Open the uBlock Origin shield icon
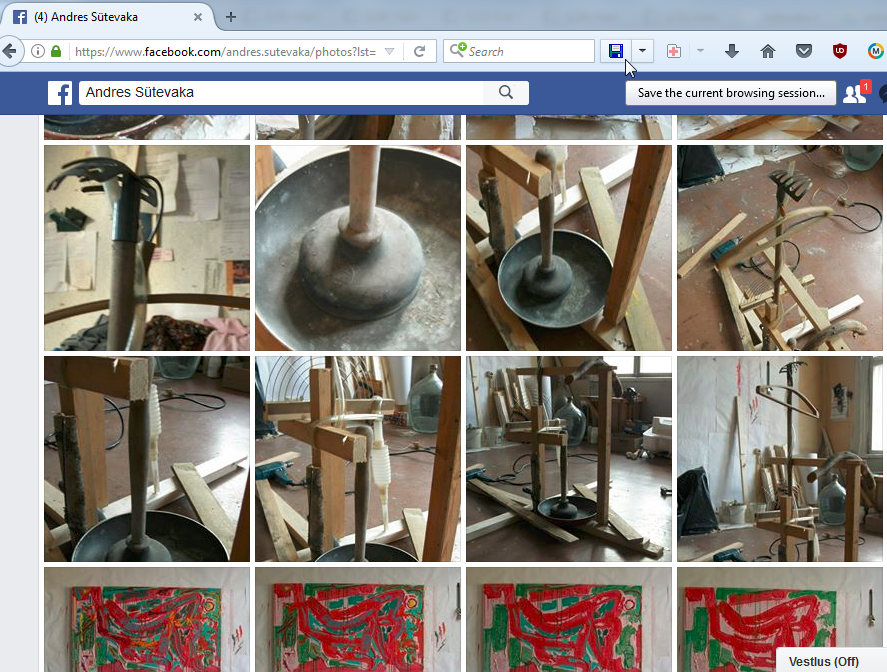Image resolution: width=887 pixels, height=672 pixels. coord(839,51)
